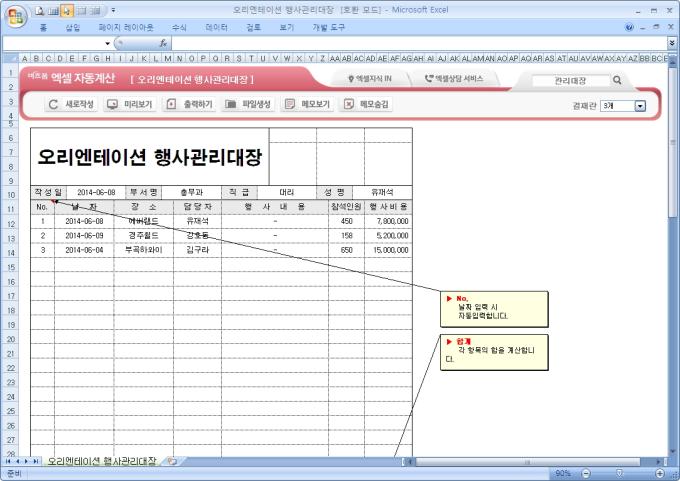
Task: Open the 엑셀지식 IN tab
Action: click(x=370, y=79)
